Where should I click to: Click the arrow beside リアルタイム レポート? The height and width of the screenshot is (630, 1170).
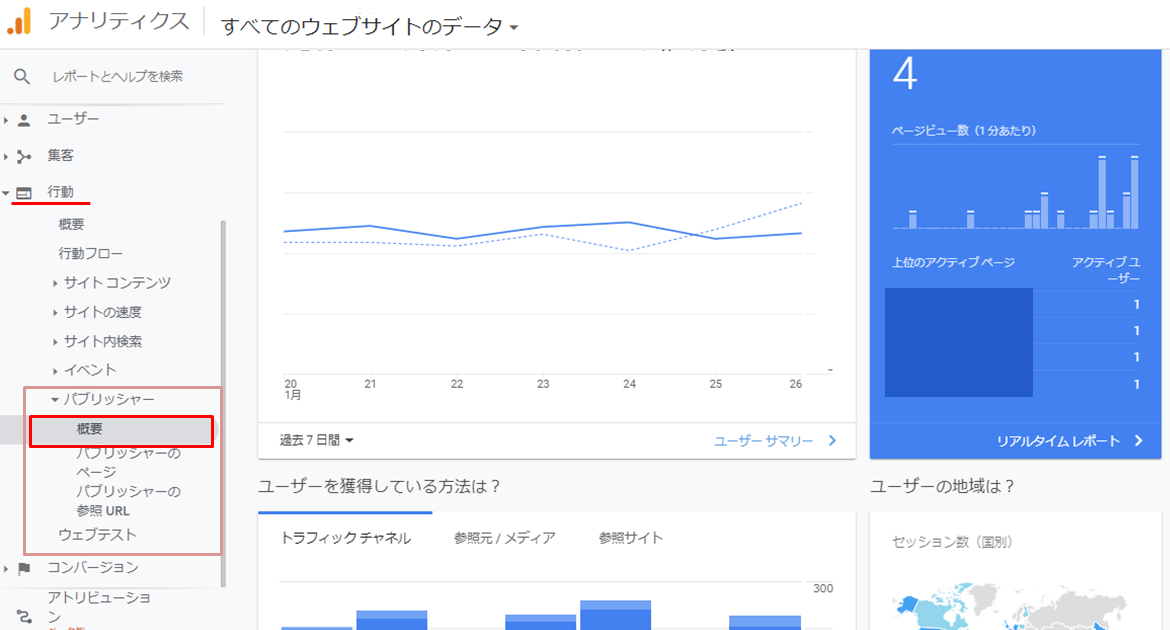[x=1139, y=440]
